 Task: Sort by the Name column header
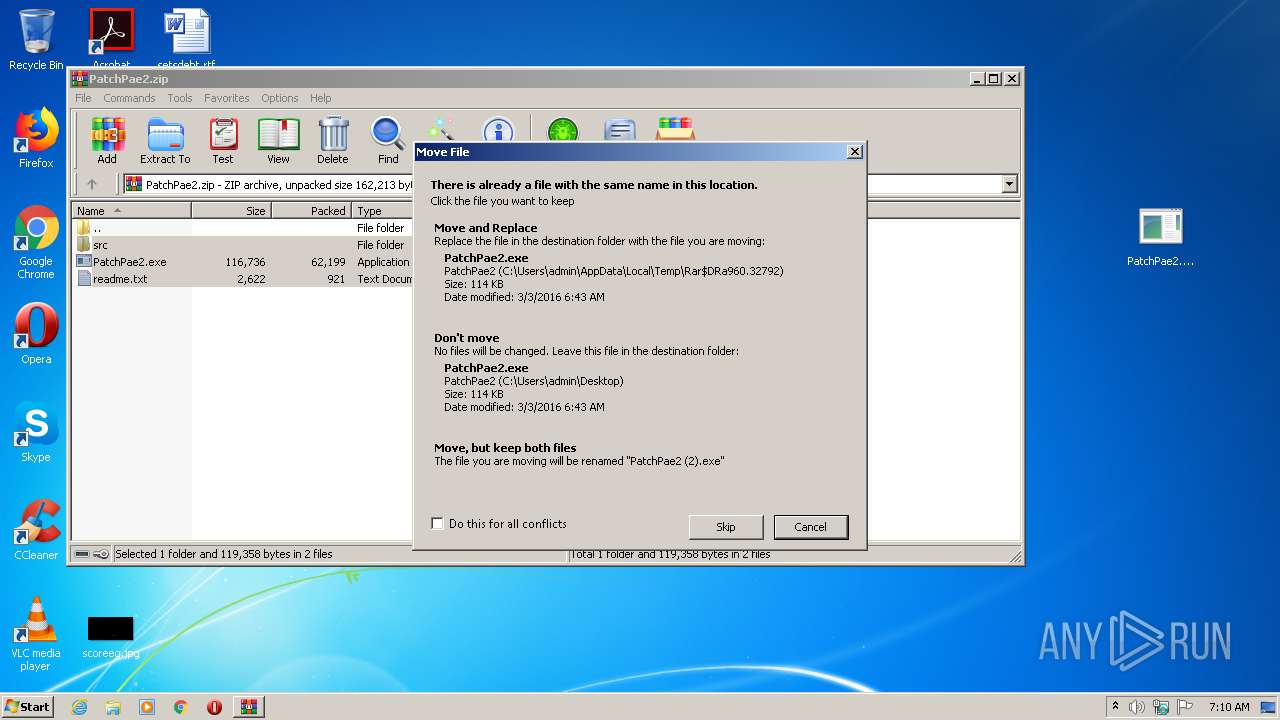(132, 211)
